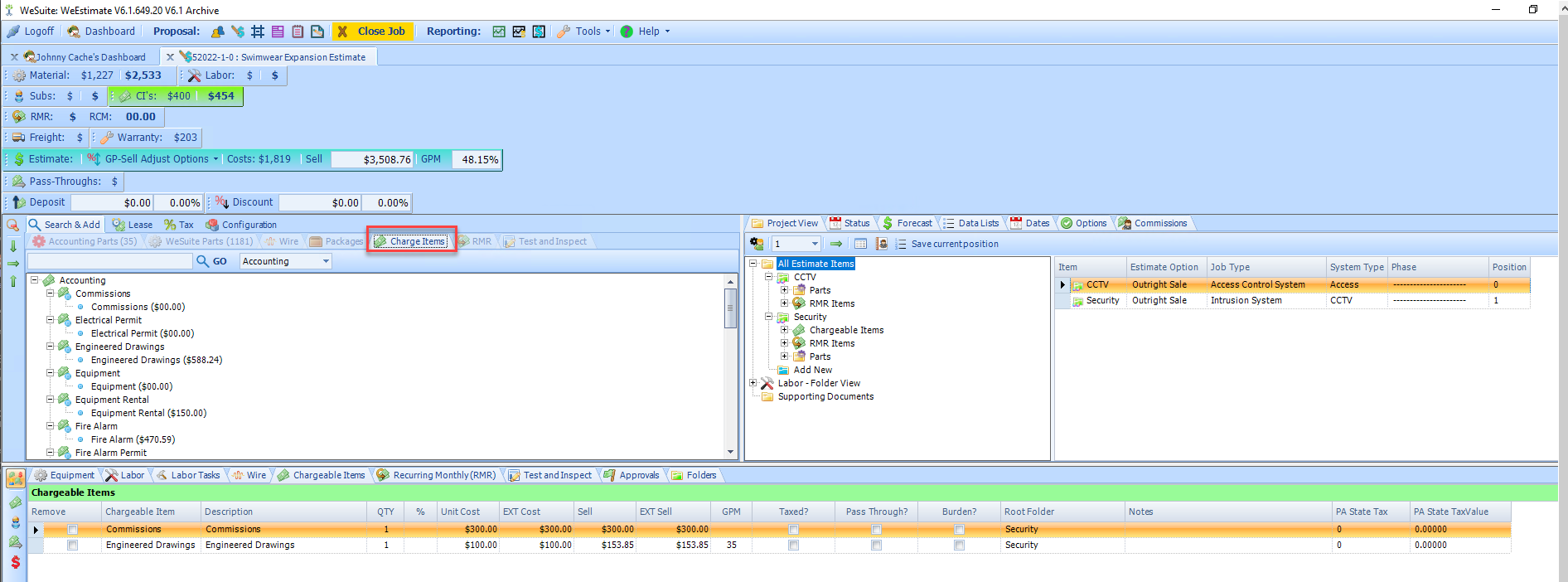Click the Warranty wrench icon

pyautogui.click(x=107, y=138)
